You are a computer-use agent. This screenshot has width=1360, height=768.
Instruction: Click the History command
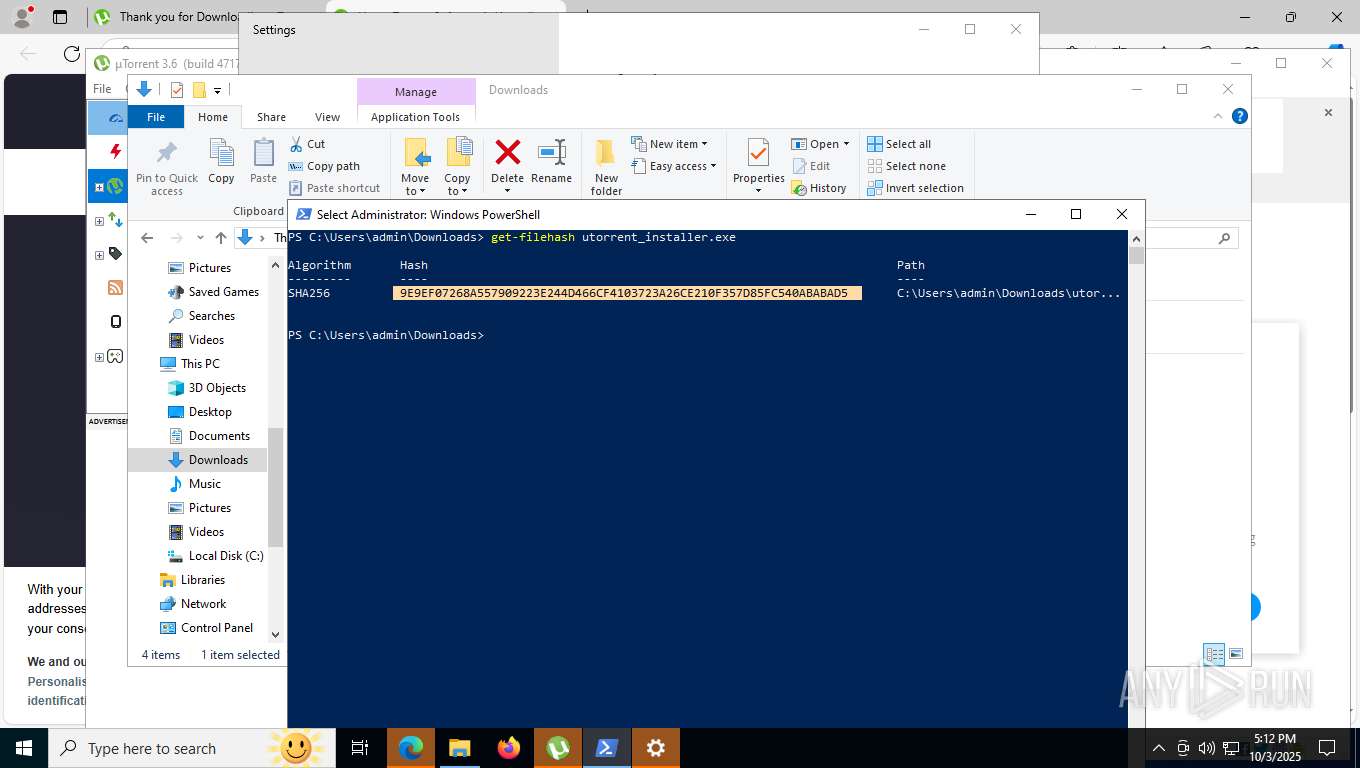point(819,188)
